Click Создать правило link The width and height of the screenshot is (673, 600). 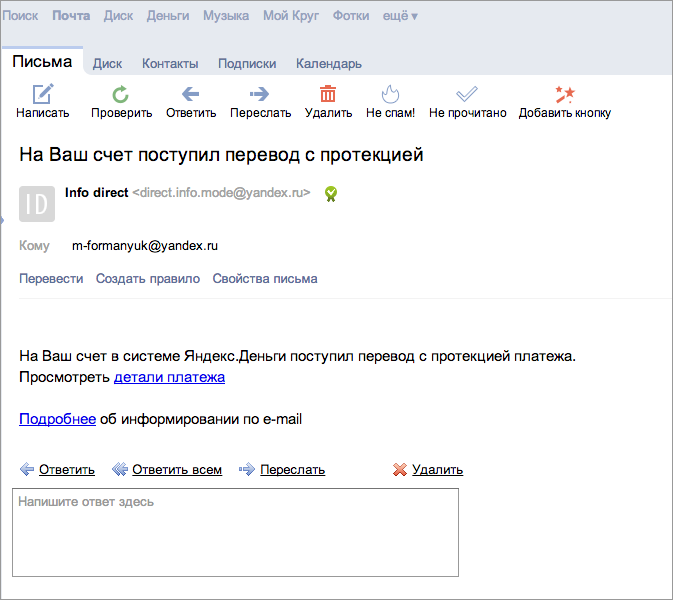(148, 279)
